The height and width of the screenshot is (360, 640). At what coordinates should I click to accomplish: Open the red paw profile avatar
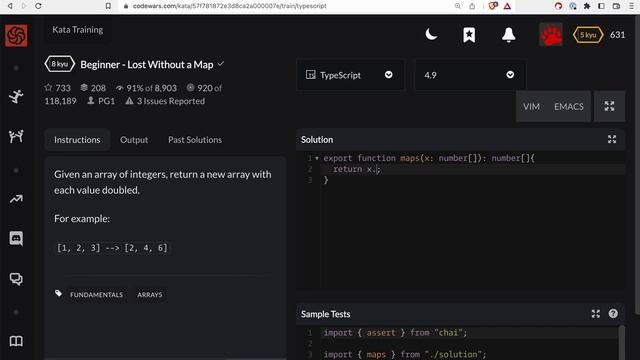[x=551, y=35]
